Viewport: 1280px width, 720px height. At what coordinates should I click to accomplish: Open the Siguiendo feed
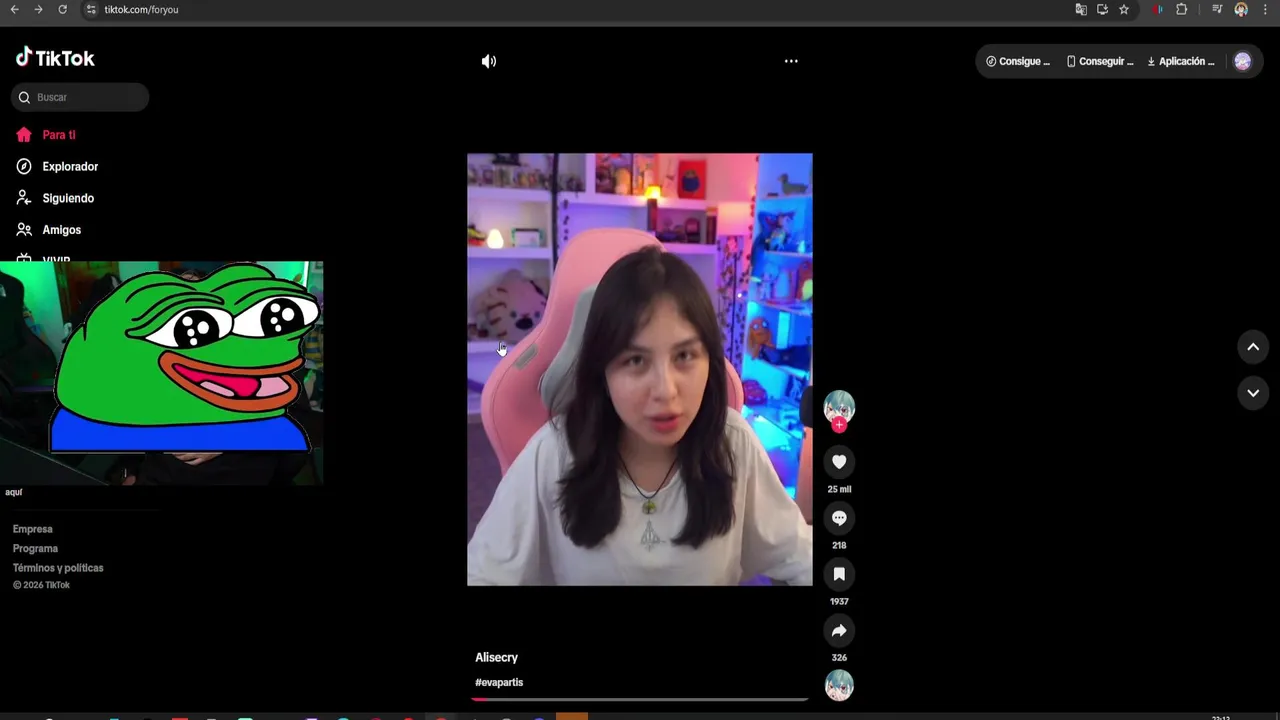coord(68,198)
